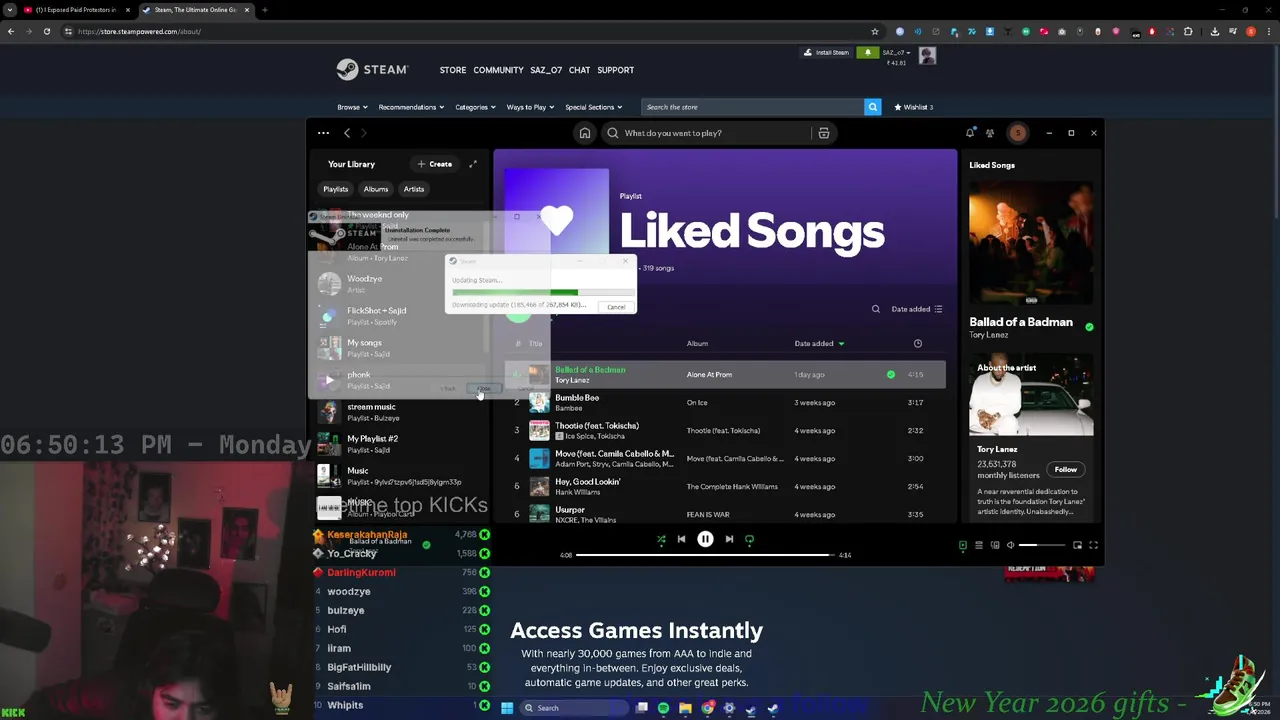
Task: Toggle liked checkmark on Ballad of a Badman row
Action: click(890, 374)
